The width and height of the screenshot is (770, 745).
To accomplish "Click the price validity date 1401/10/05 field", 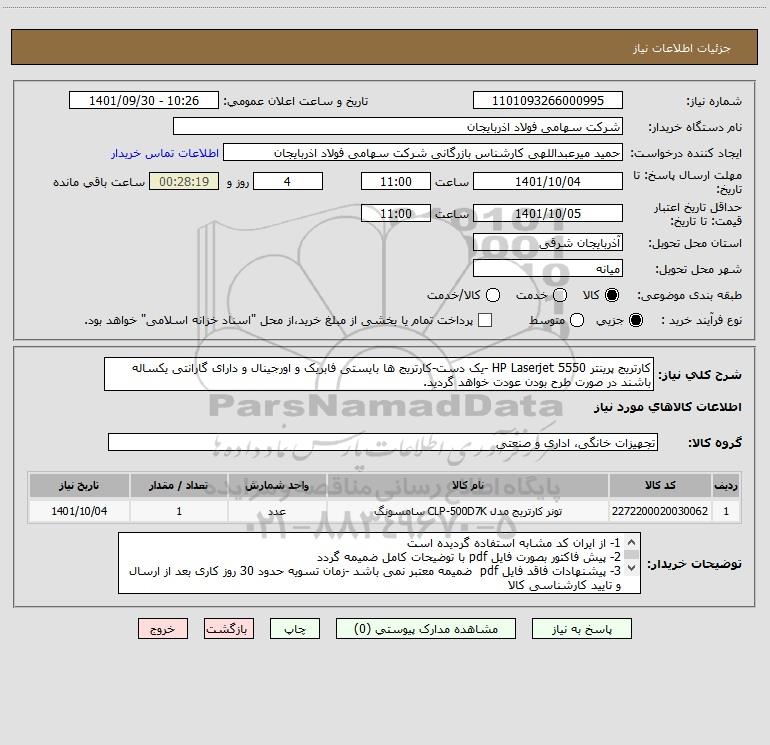I will click(548, 214).
